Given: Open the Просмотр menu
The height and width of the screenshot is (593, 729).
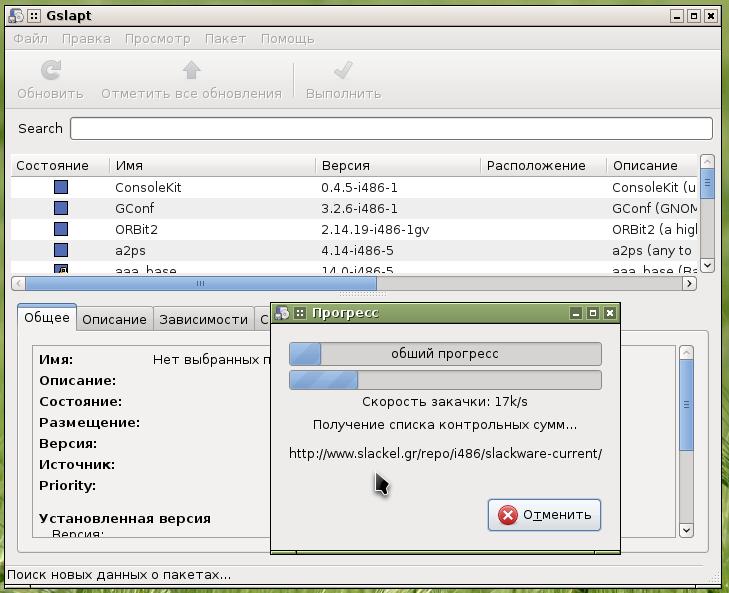Looking at the screenshot, I should [x=158, y=39].
